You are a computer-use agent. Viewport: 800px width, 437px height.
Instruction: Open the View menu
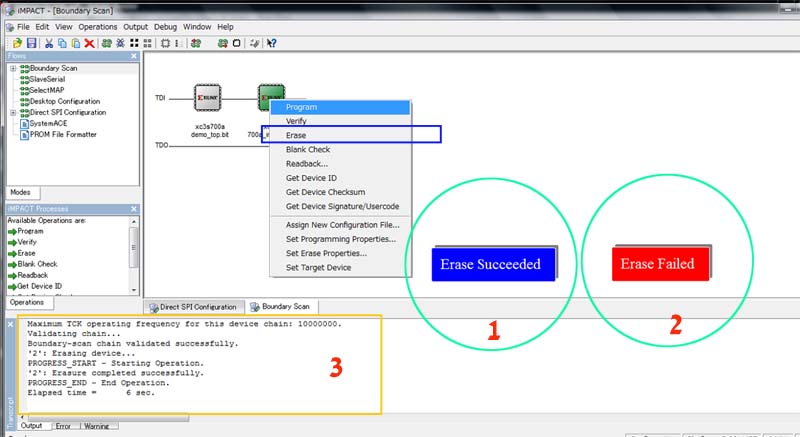click(64, 27)
